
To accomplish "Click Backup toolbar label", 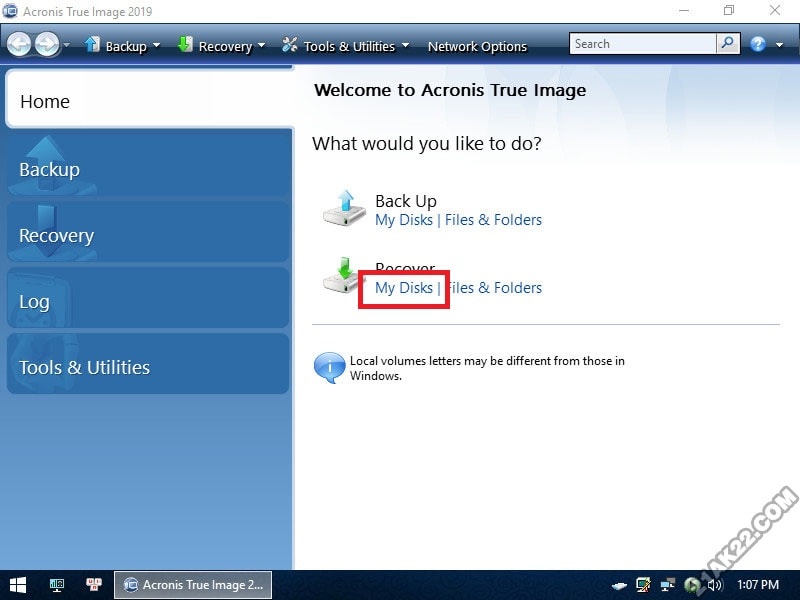I will click(x=126, y=46).
